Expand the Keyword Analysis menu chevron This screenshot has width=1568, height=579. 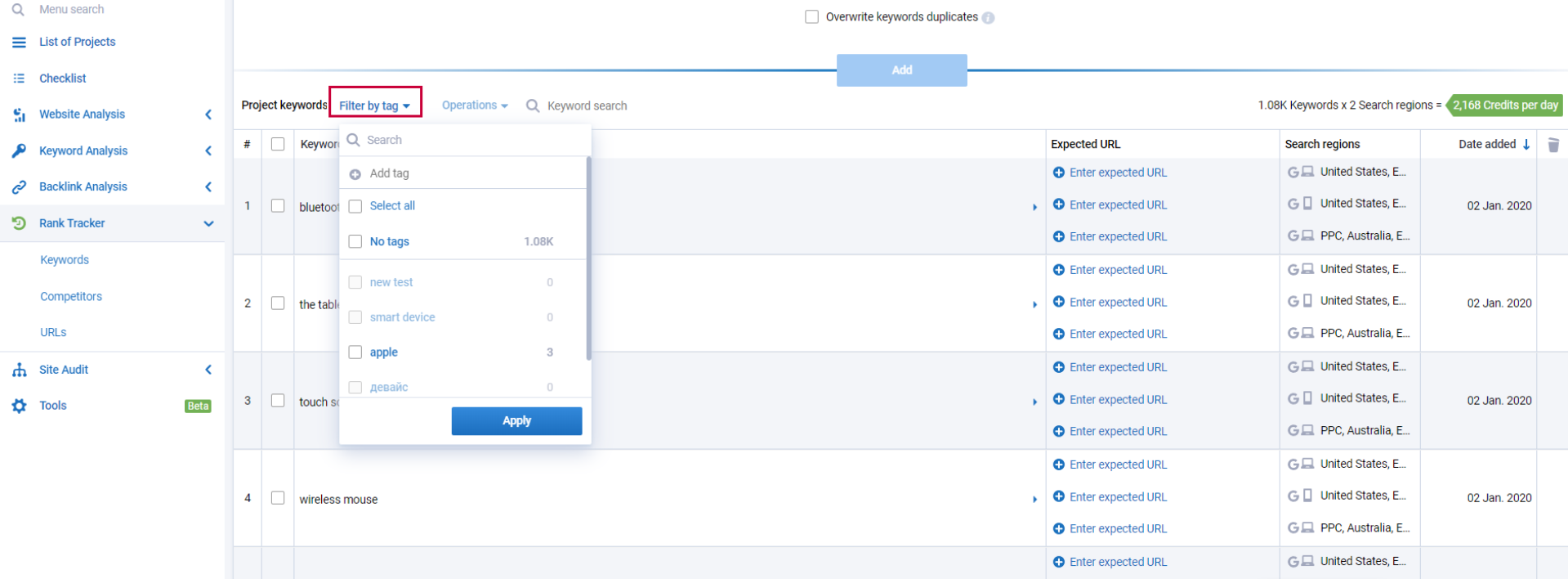(x=208, y=150)
